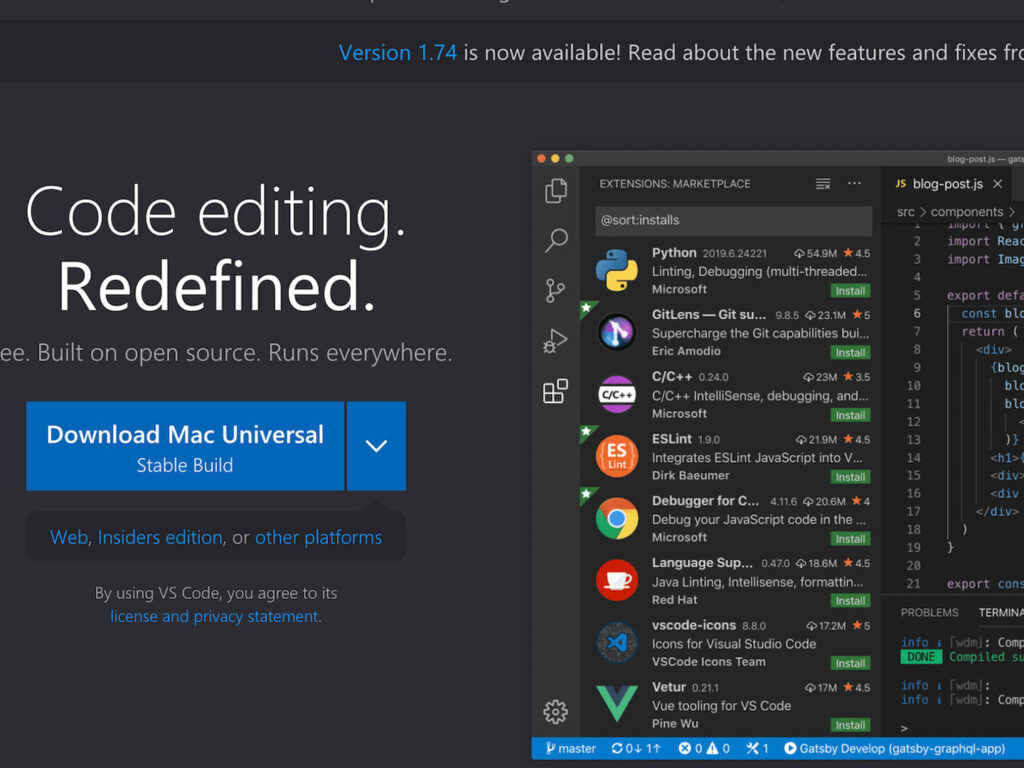Image resolution: width=1024 pixels, height=768 pixels.
Task: Click the components breadcrumb chevron
Action: (1012, 212)
